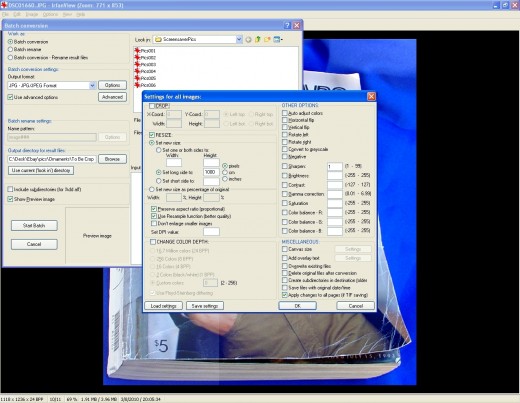Toggle the RESIZE checkbox
The height and width of the screenshot is (403, 520).
[x=152, y=135]
